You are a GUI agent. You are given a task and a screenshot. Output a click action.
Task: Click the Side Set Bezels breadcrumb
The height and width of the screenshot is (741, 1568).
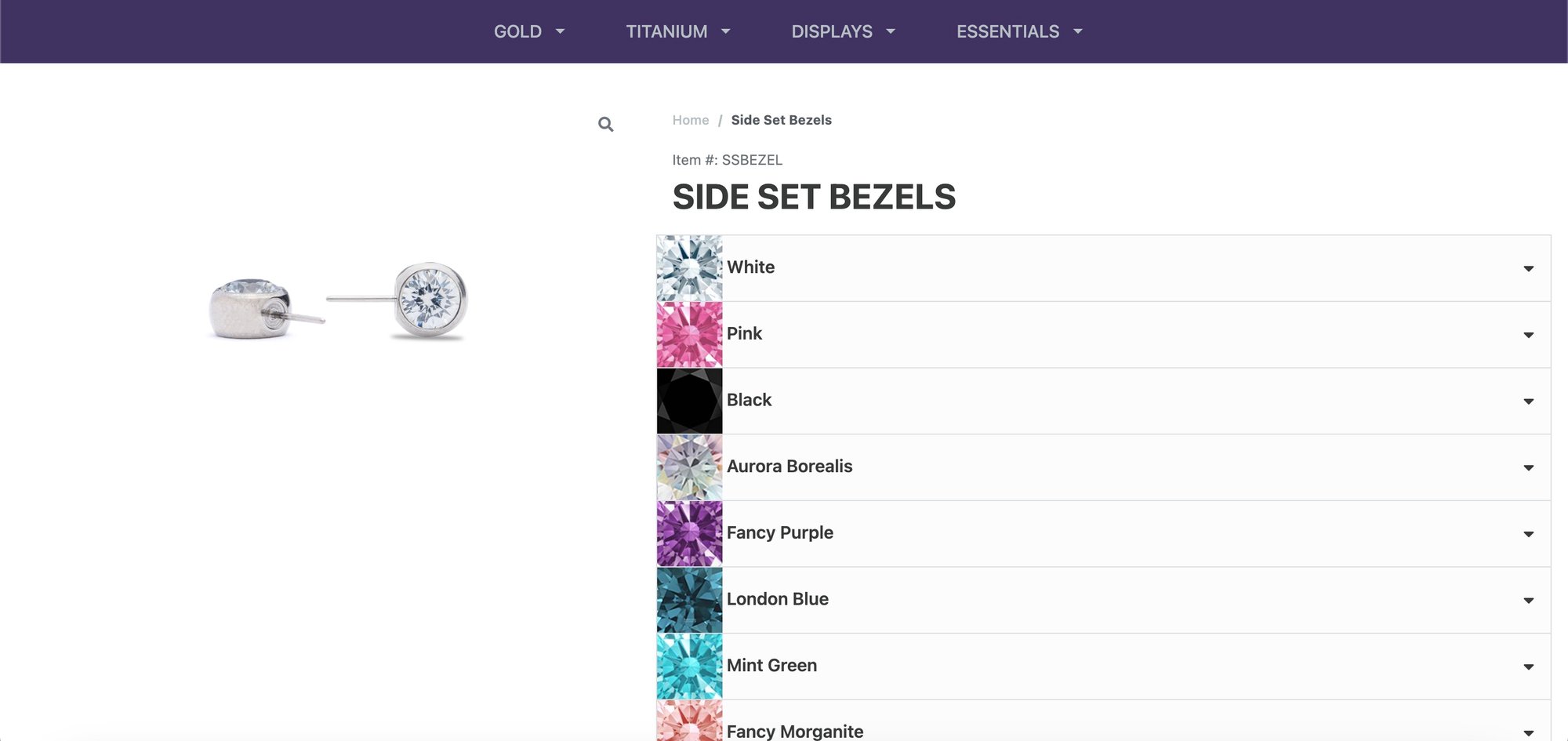tap(781, 120)
